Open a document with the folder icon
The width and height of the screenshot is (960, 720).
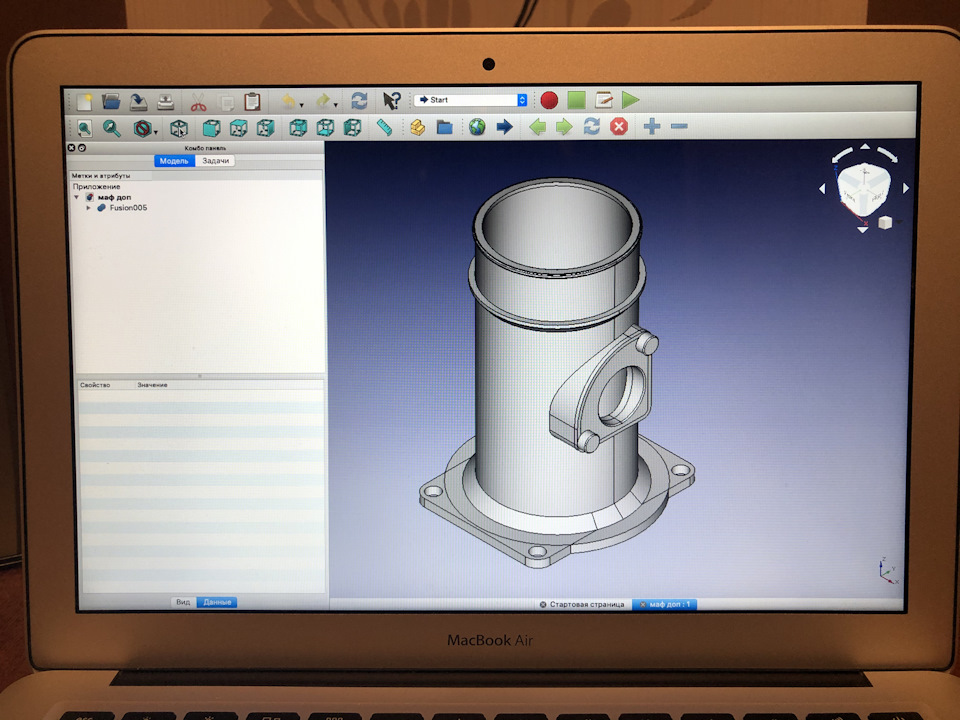coord(111,101)
